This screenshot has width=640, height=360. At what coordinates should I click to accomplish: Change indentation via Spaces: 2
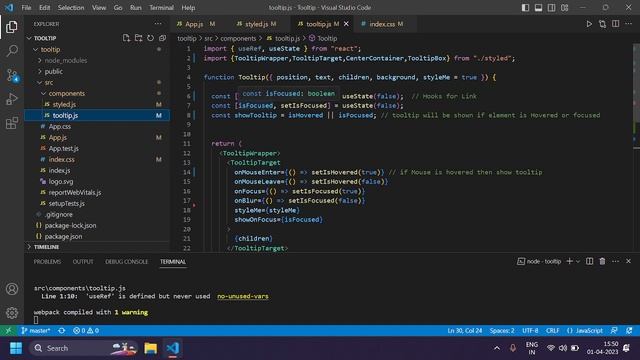click(502, 331)
